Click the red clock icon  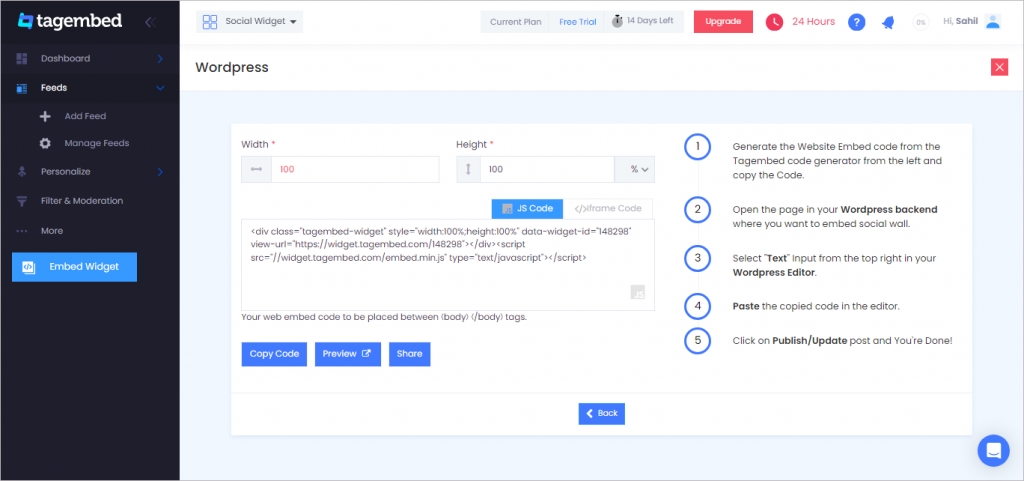774,22
